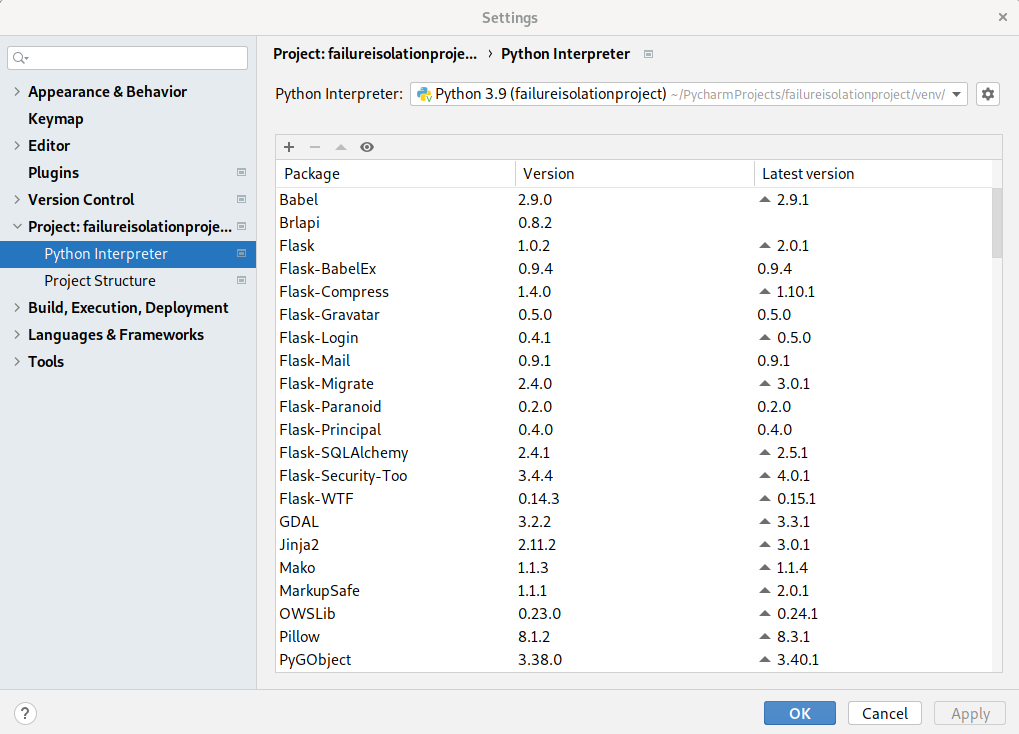
Task: Click the help question mark button
Action: [25, 713]
